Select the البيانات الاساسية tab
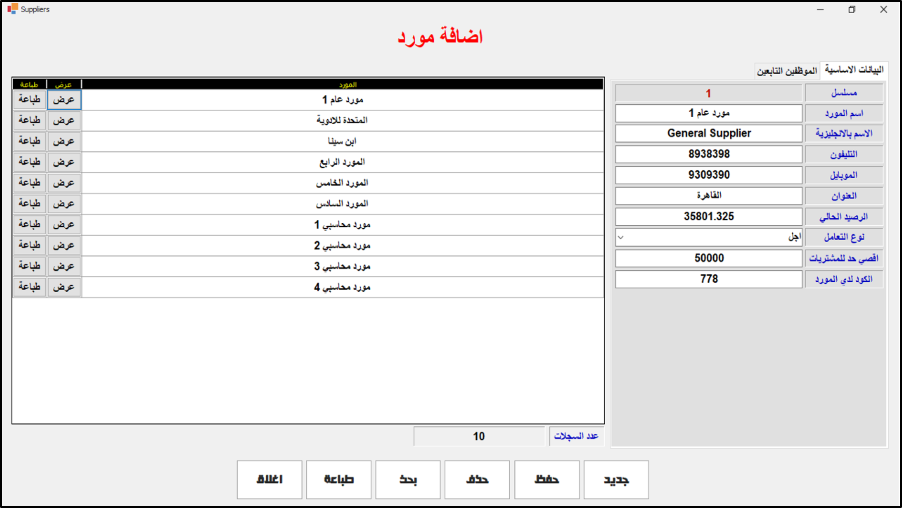Image resolution: width=902 pixels, height=508 pixels. pos(852,71)
